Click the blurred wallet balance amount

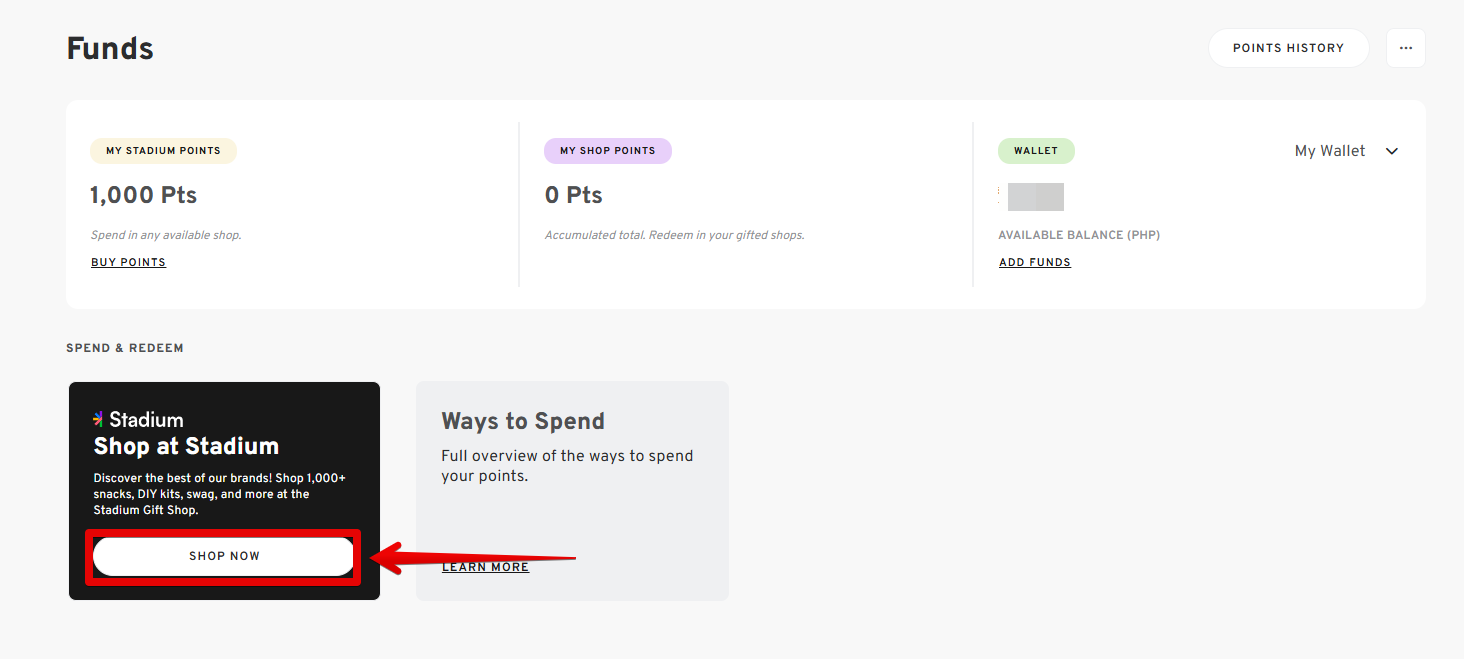1034,197
